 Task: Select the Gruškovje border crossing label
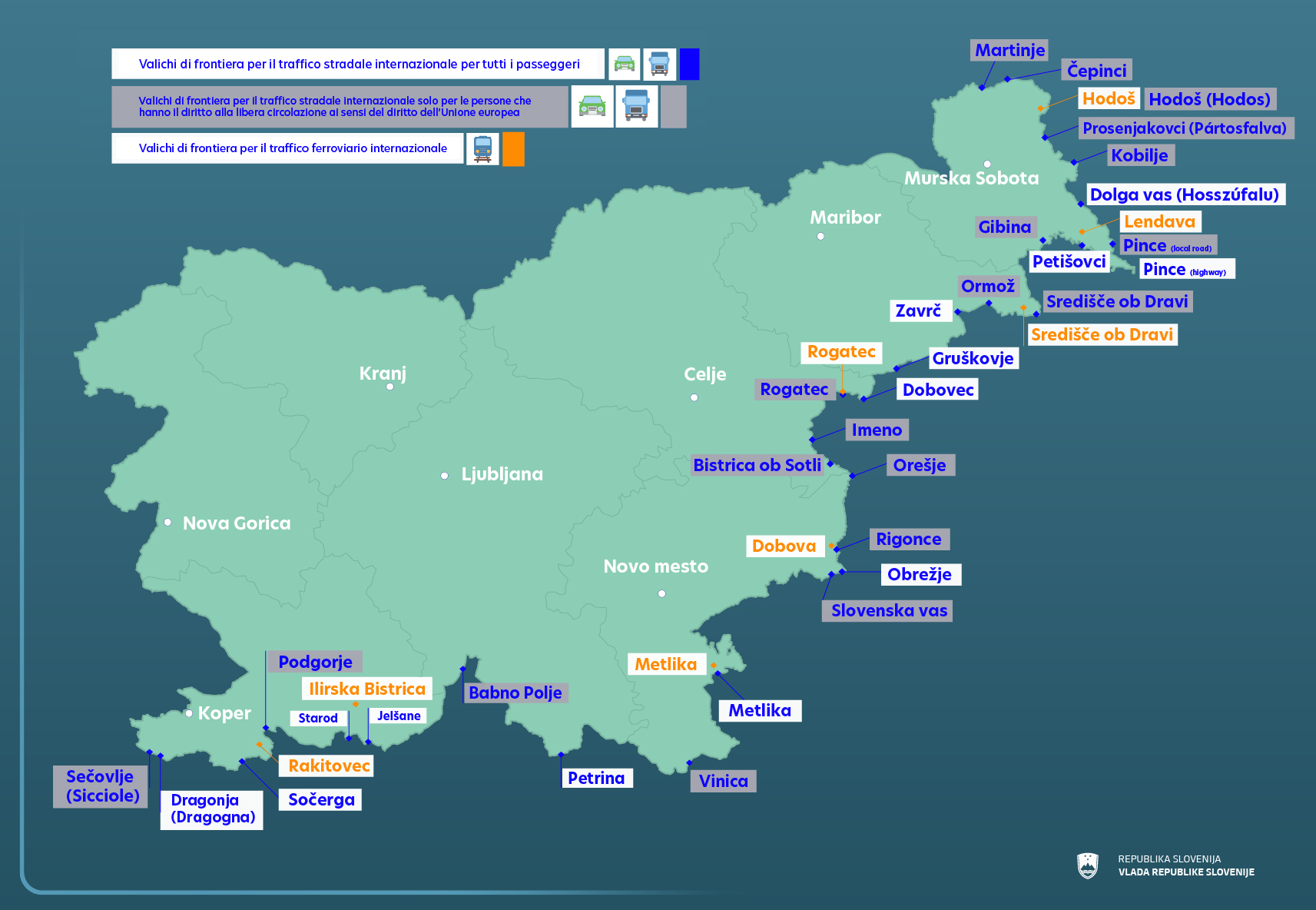tap(973, 358)
